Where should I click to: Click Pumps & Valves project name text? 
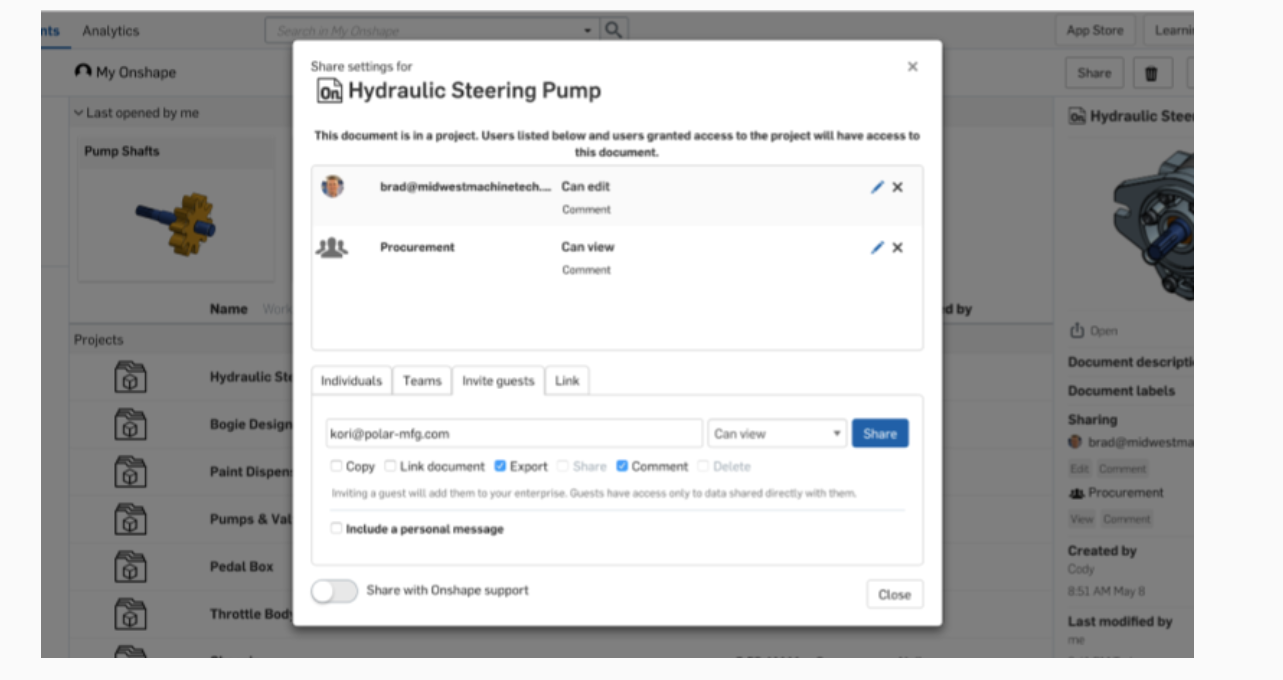[251, 519]
